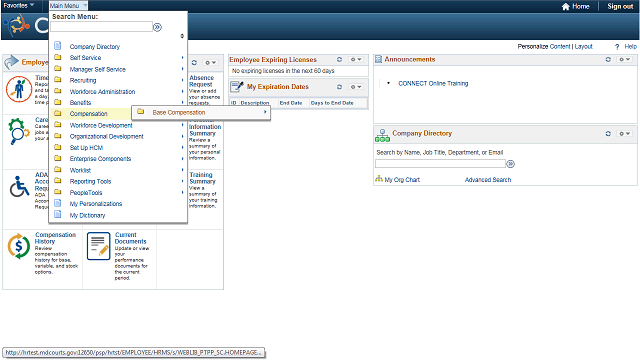Click the Employee pagelet arrow icon
Viewport: 640px width, 360px height.
tap(11, 62)
